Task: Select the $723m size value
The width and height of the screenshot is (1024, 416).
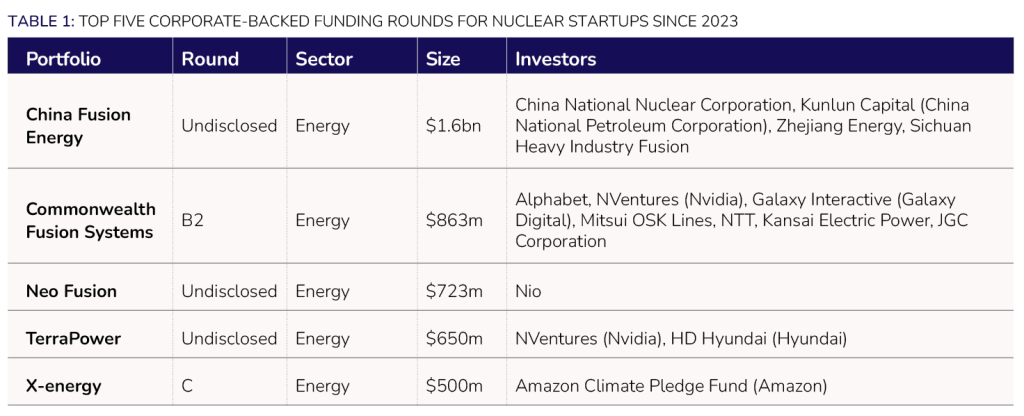Action: [x=454, y=291]
